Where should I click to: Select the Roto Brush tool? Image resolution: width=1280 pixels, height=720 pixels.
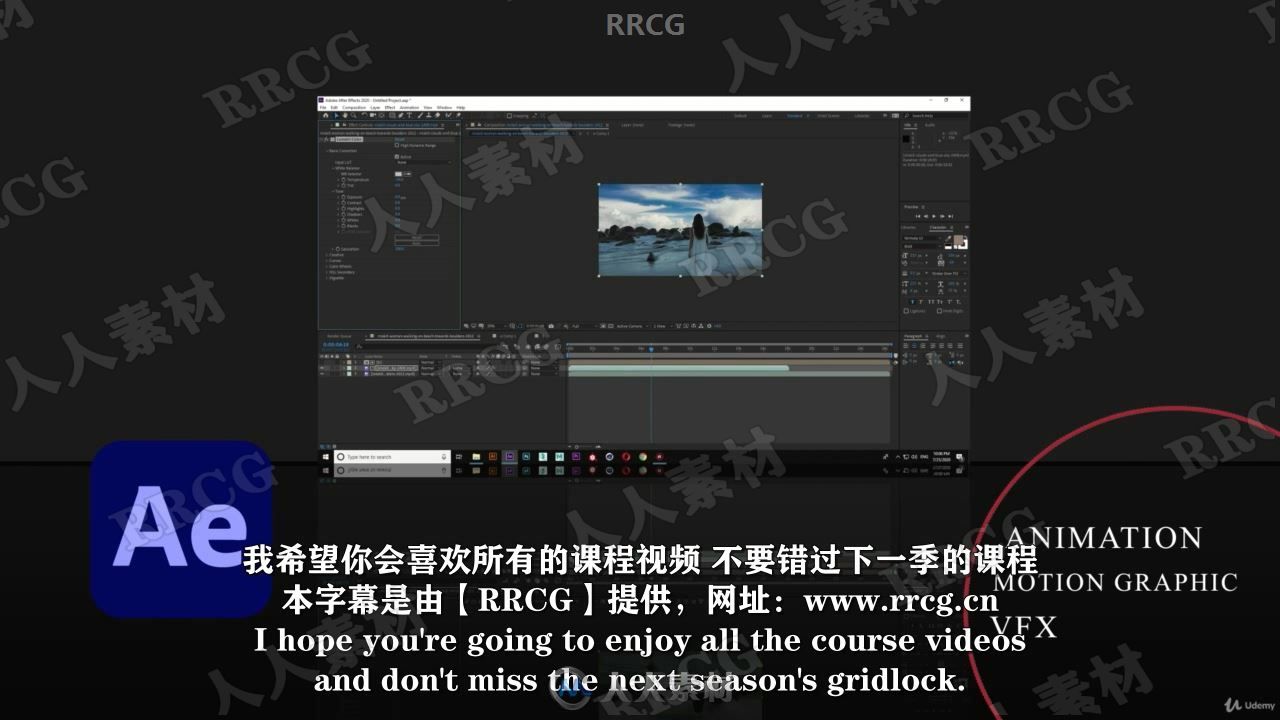pyautogui.click(x=448, y=115)
